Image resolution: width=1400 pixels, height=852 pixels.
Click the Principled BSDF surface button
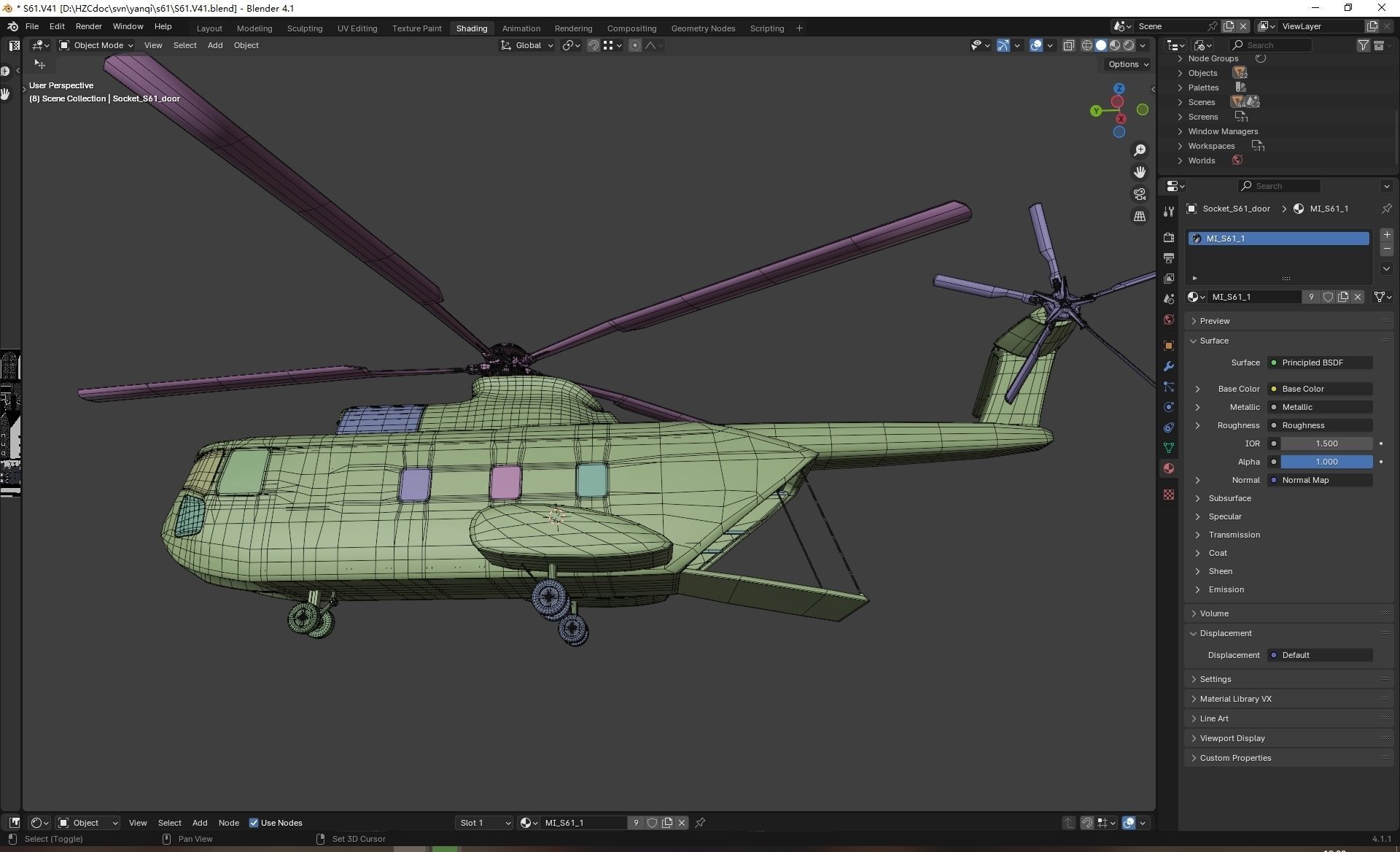pos(1320,363)
